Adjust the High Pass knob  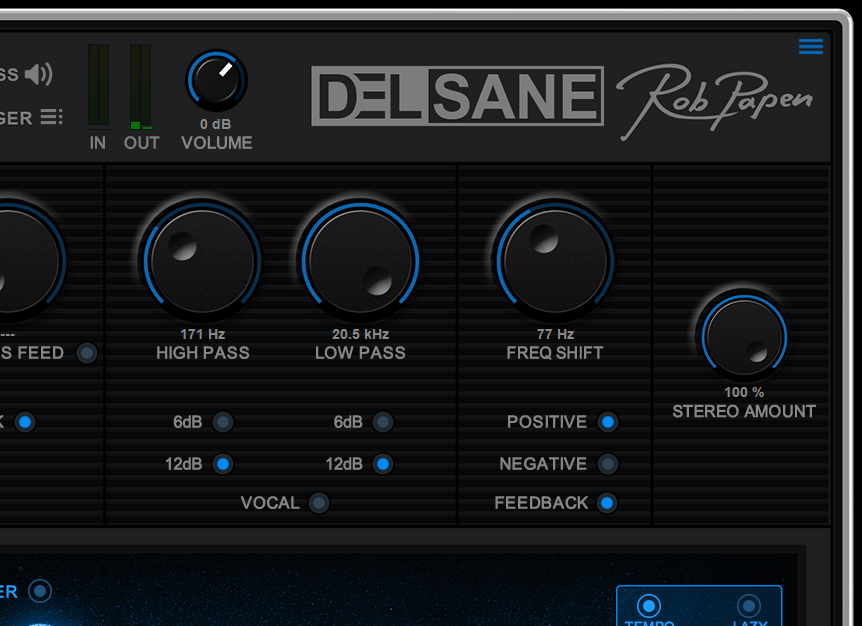pos(202,261)
